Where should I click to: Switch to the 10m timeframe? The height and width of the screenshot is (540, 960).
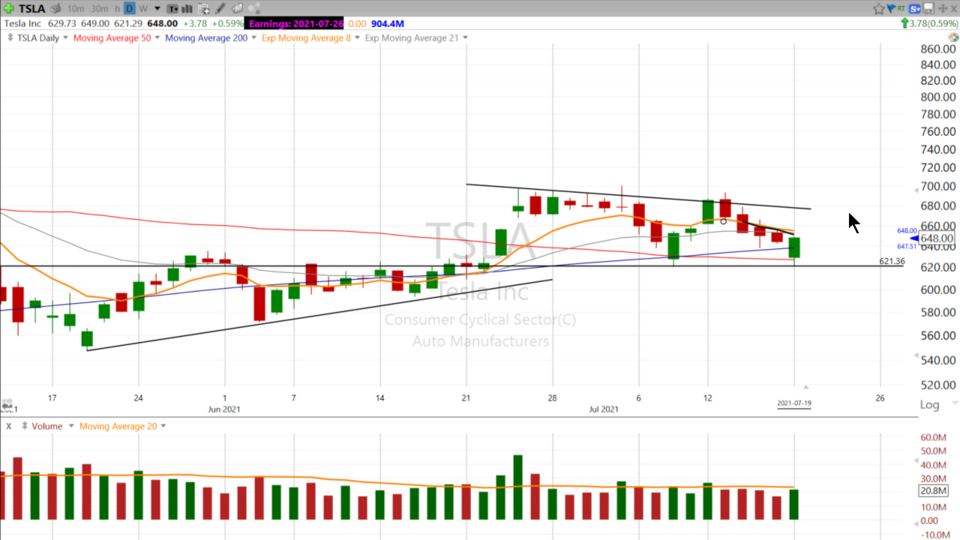click(76, 9)
